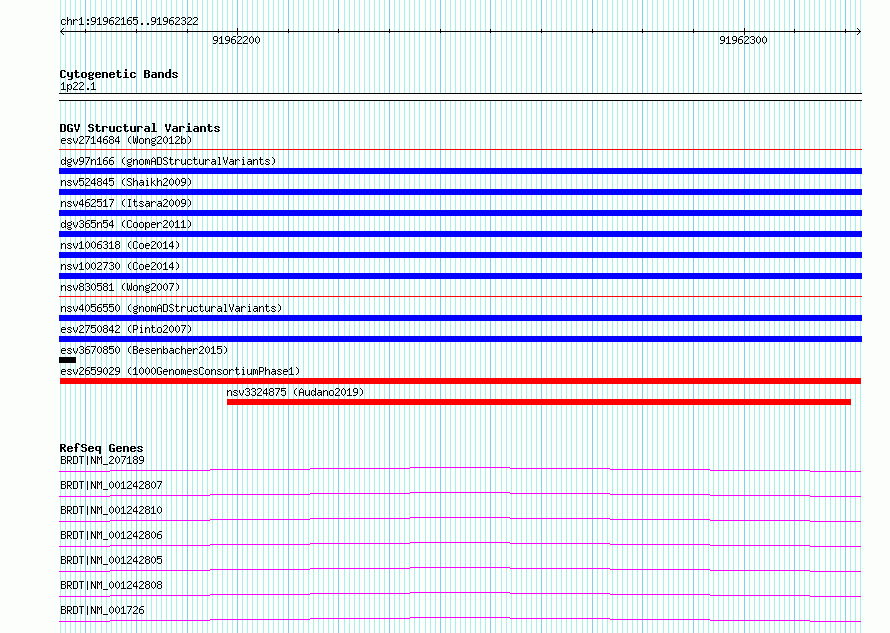This screenshot has height=633, width=890.
Task: Click the blue bar under nsv1002730
Action: coord(460,276)
